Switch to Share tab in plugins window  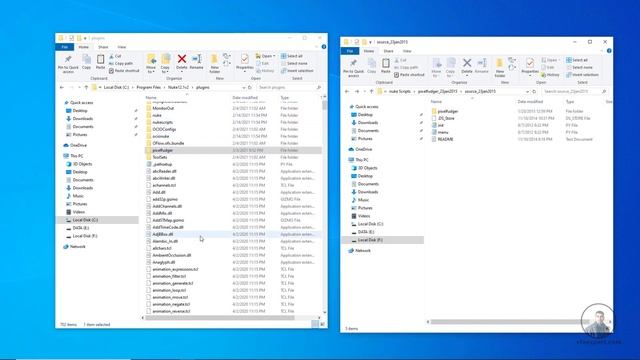coord(103,47)
